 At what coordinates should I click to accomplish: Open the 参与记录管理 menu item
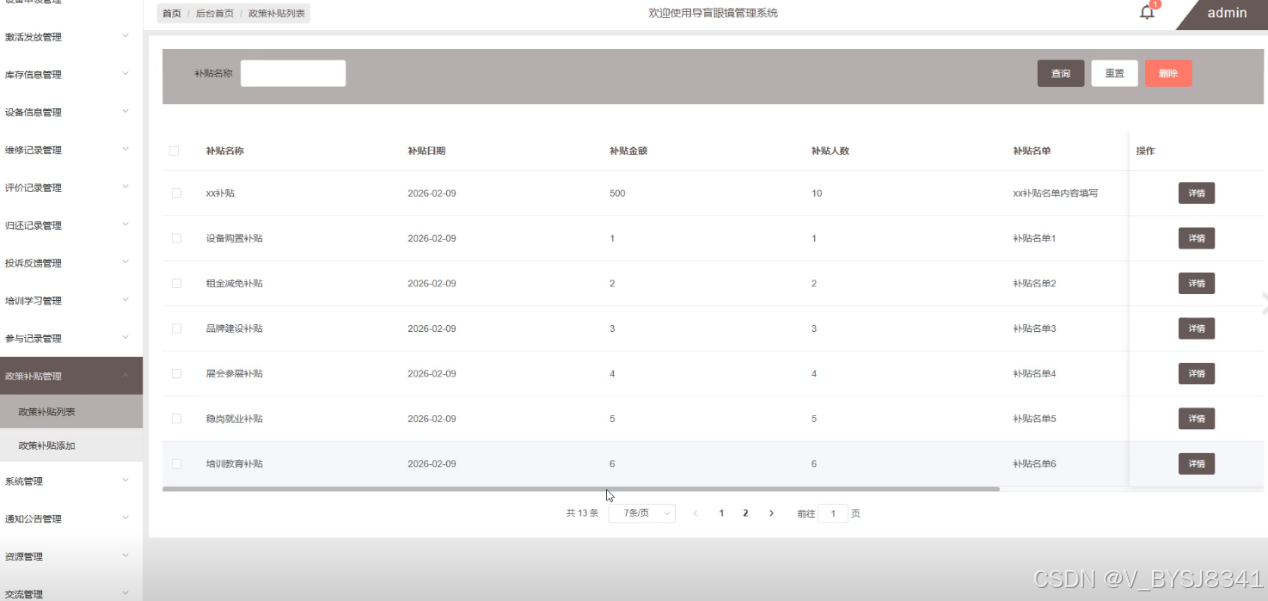click(71, 339)
